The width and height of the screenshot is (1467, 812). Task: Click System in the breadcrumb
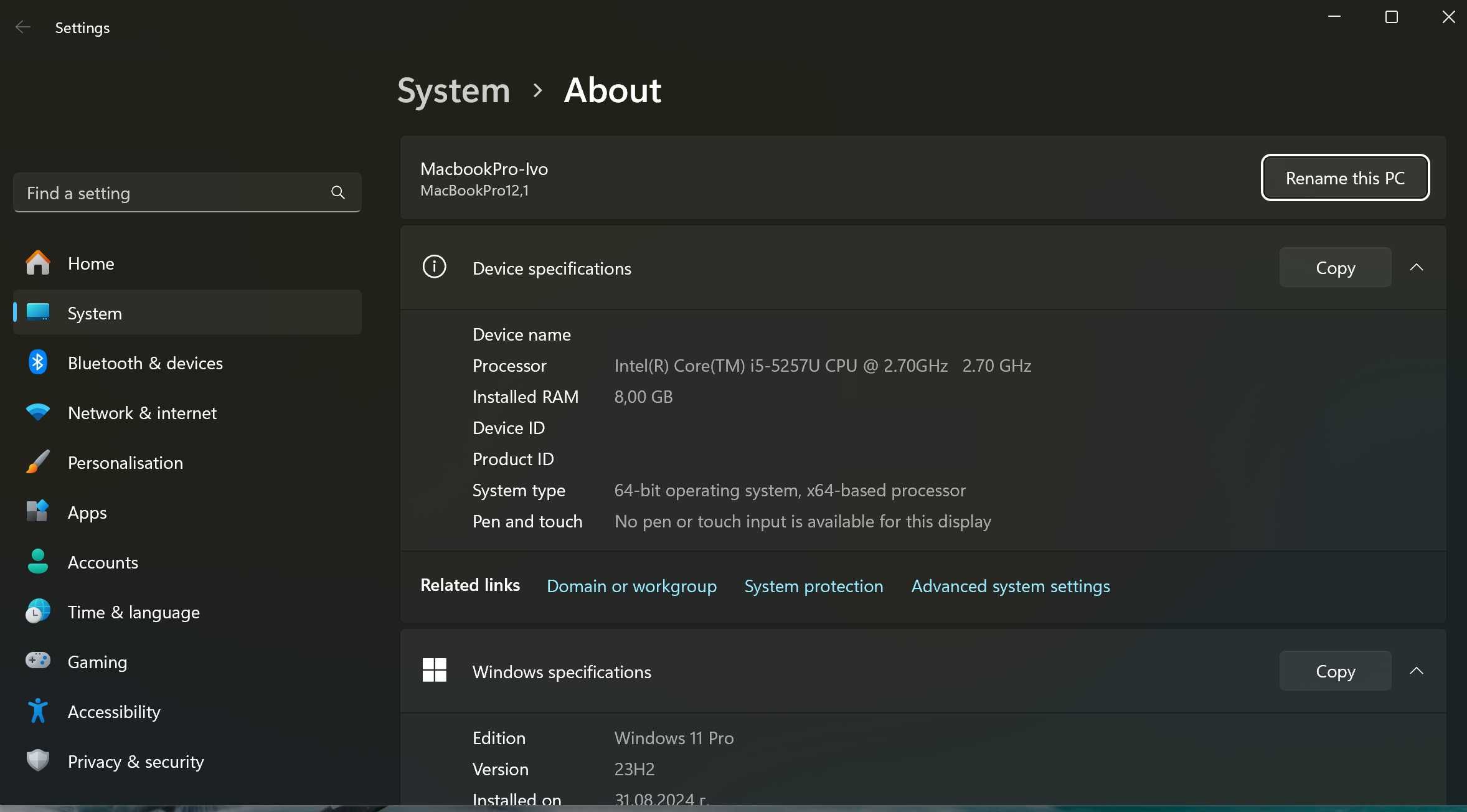point(454,90)
